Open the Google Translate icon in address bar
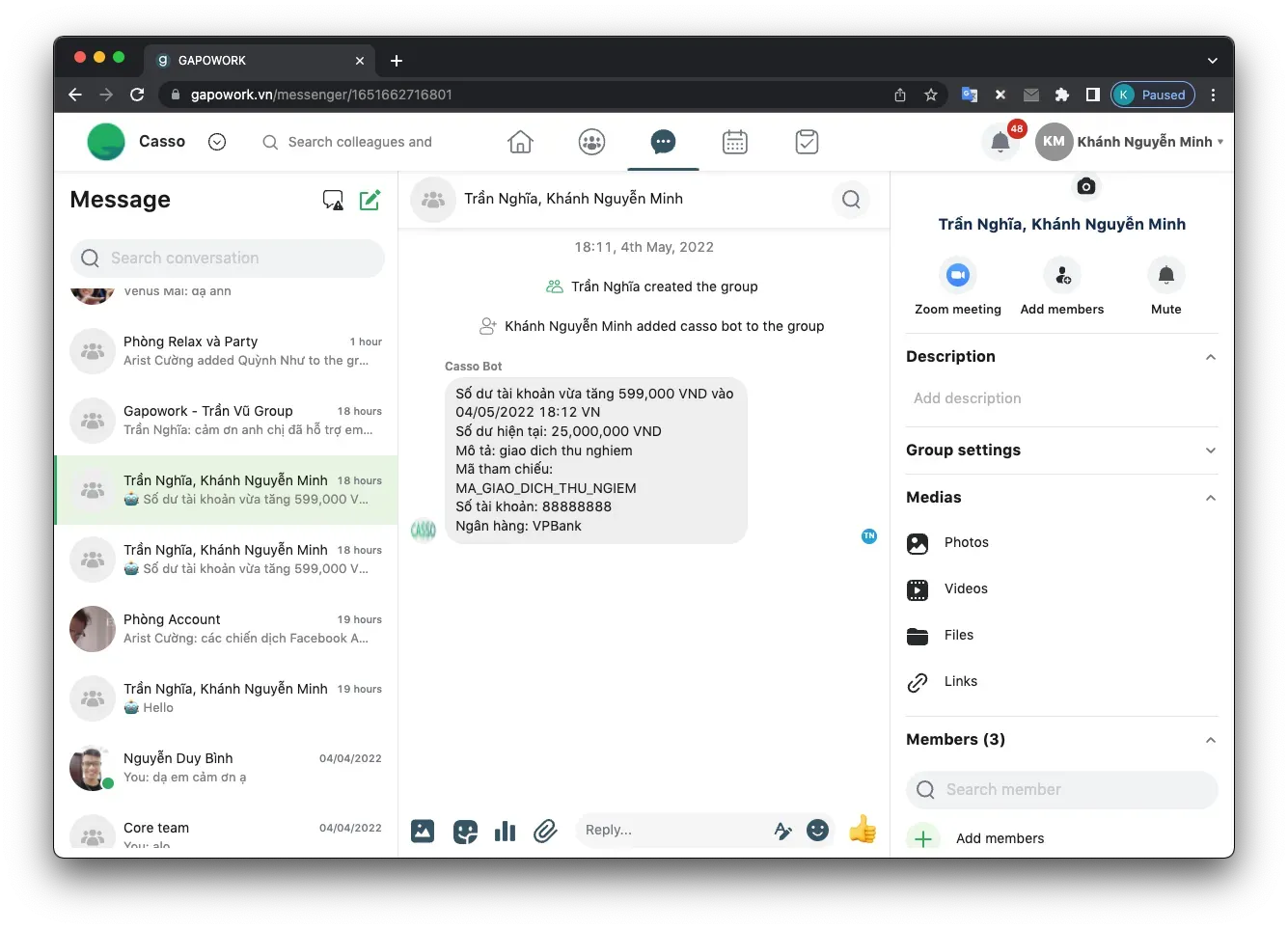1288x929 pixels. 970,95
